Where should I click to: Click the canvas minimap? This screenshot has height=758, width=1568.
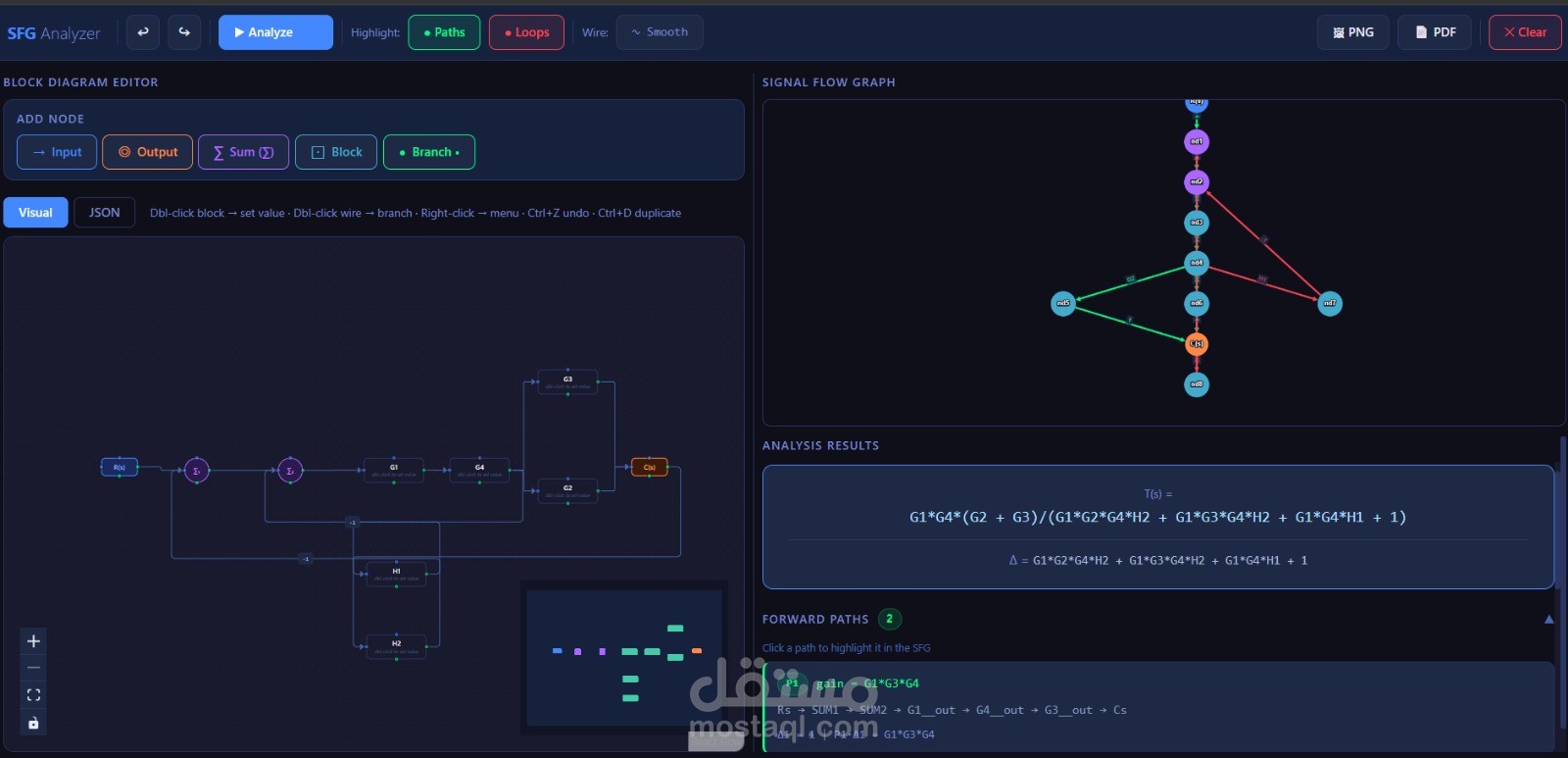[624, 656]
